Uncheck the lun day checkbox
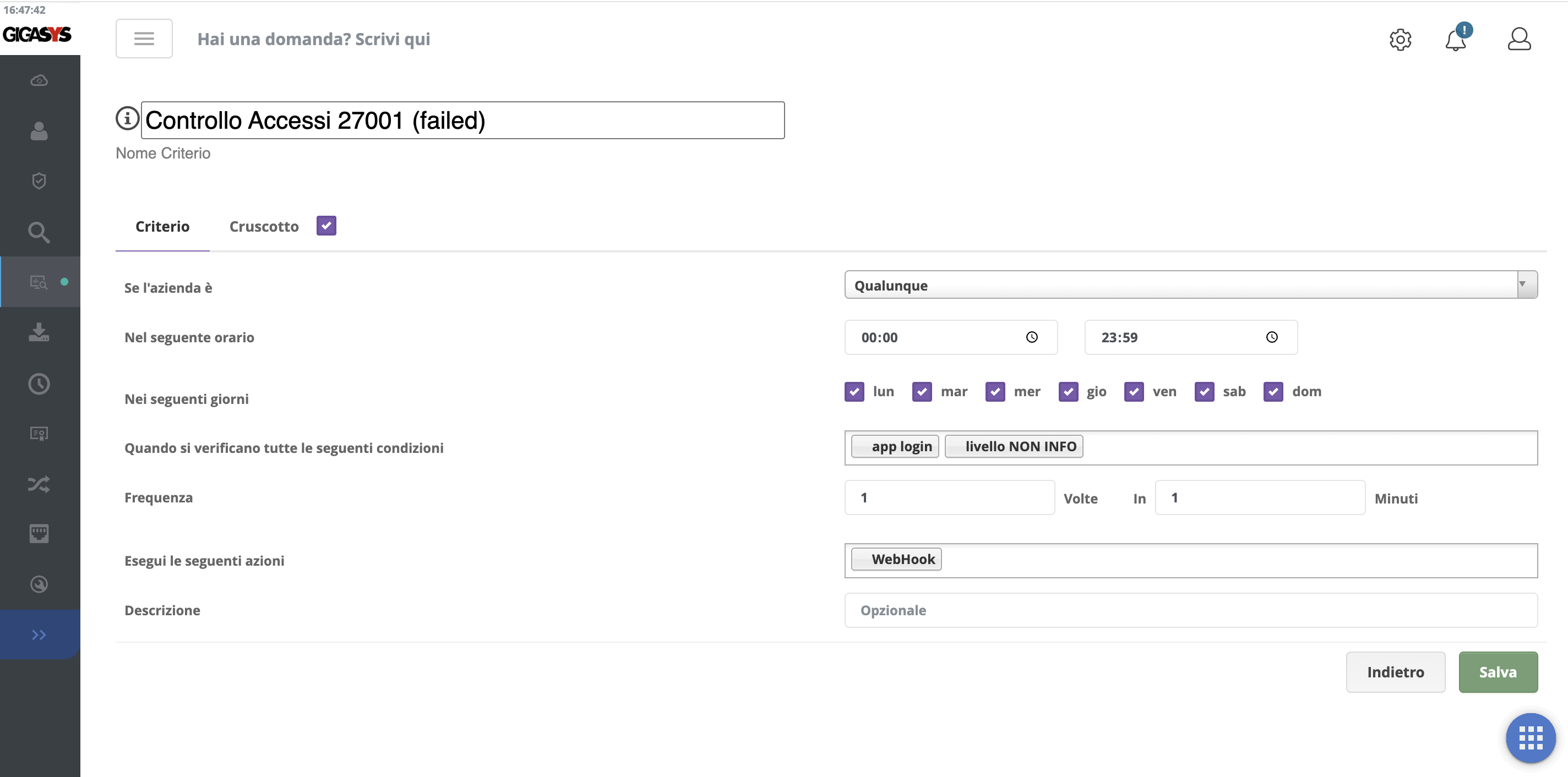Image resolution: width=1568 pixels, height=777 pixels. click(854, 391)
